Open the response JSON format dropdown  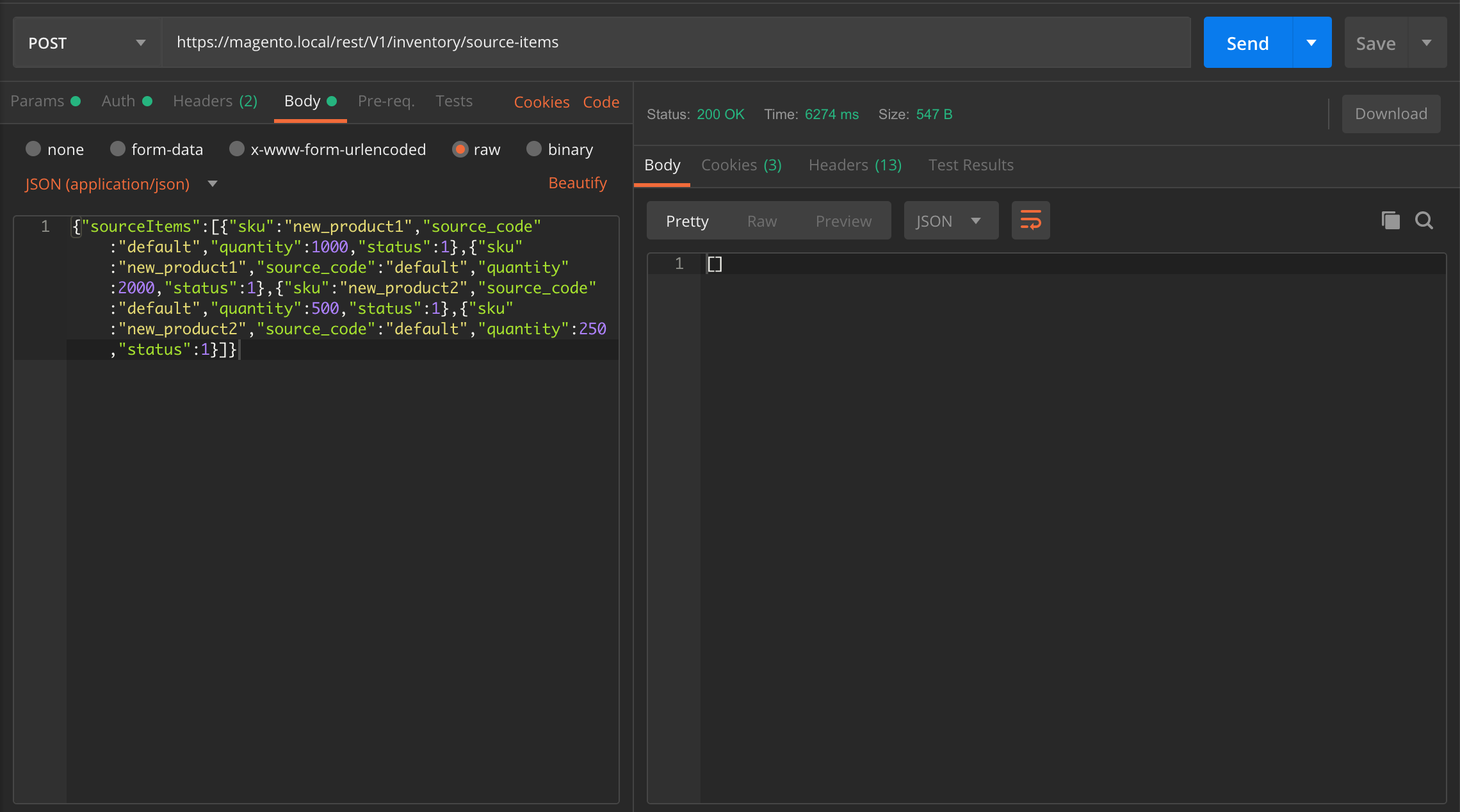pos(951,220)
